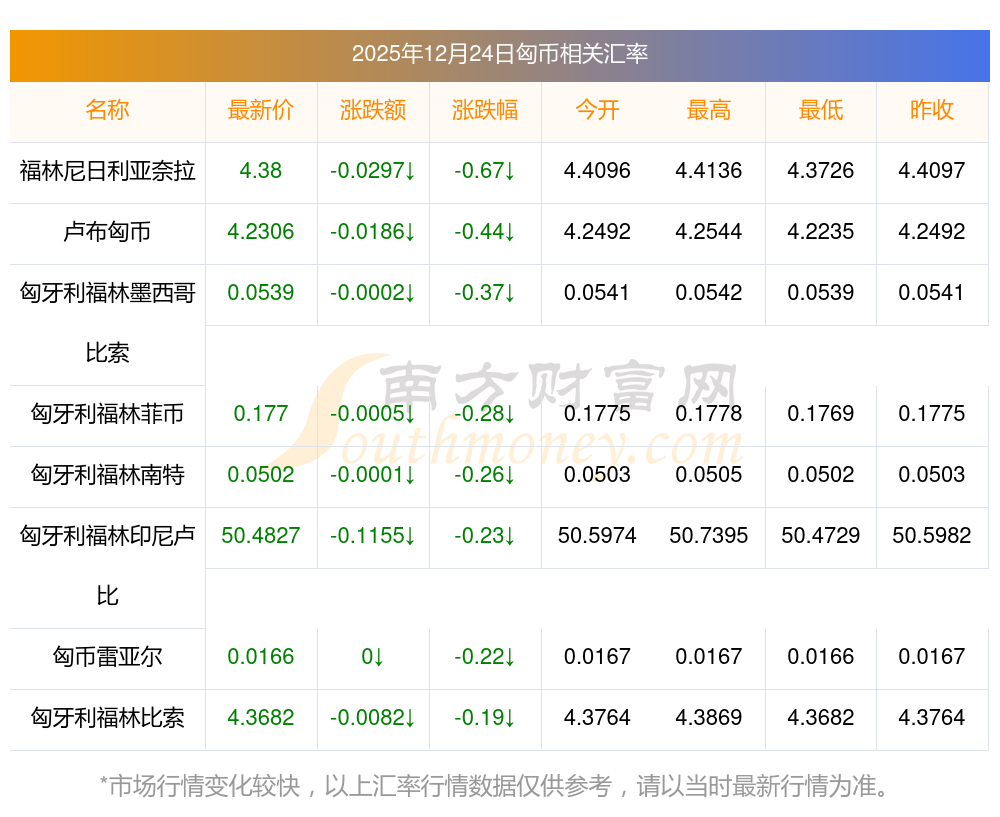Select the 匈牙利福林比索 row name
The height and width of the screenshot is (817, 1000).
pos(107,718)
